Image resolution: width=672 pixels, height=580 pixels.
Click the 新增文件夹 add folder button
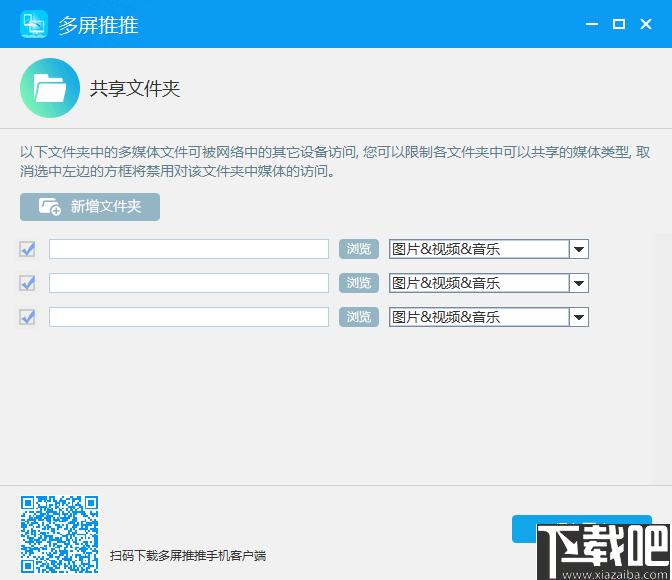[90, 207]
